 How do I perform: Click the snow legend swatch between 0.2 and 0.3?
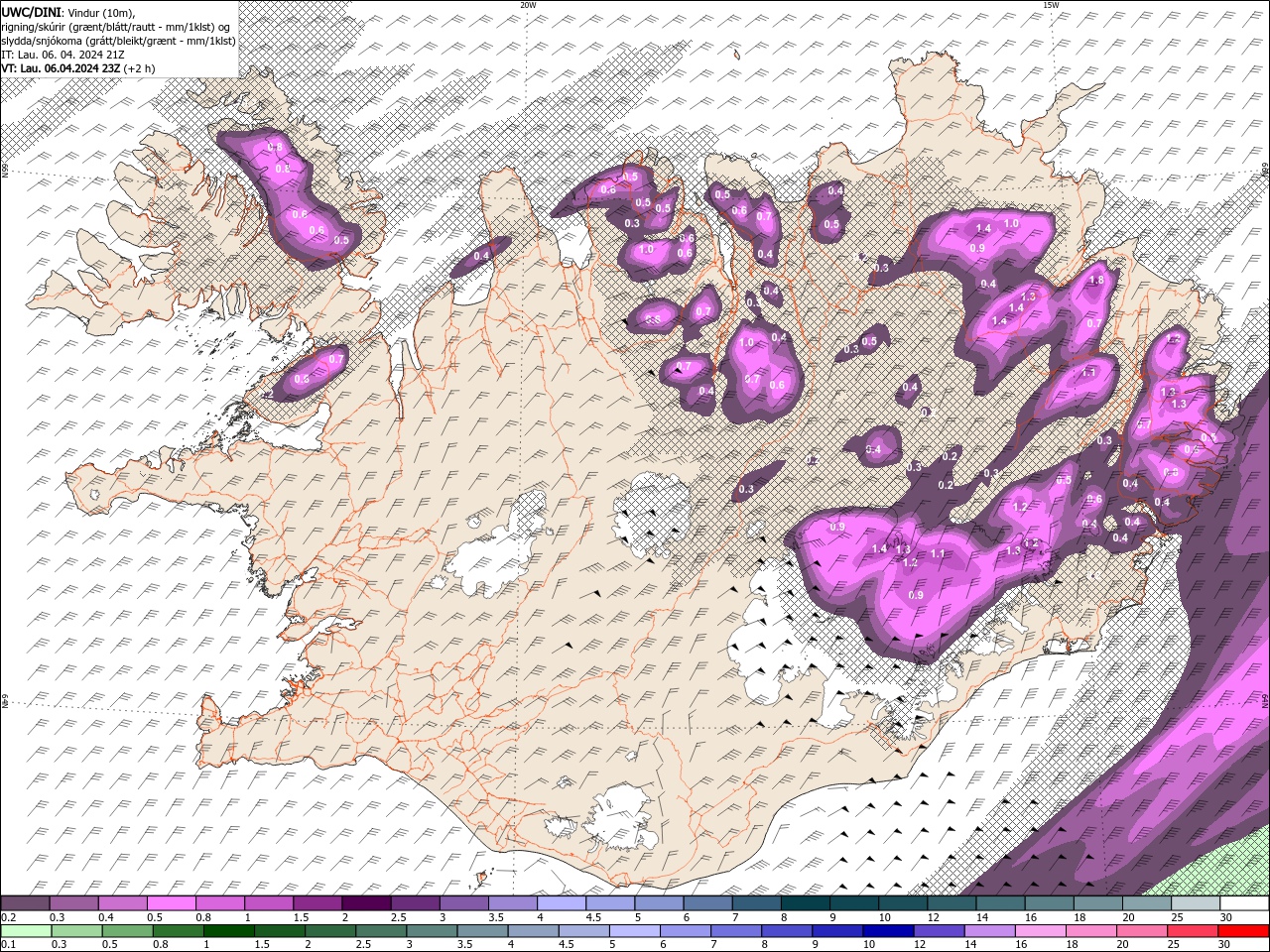tap(25, 903)
